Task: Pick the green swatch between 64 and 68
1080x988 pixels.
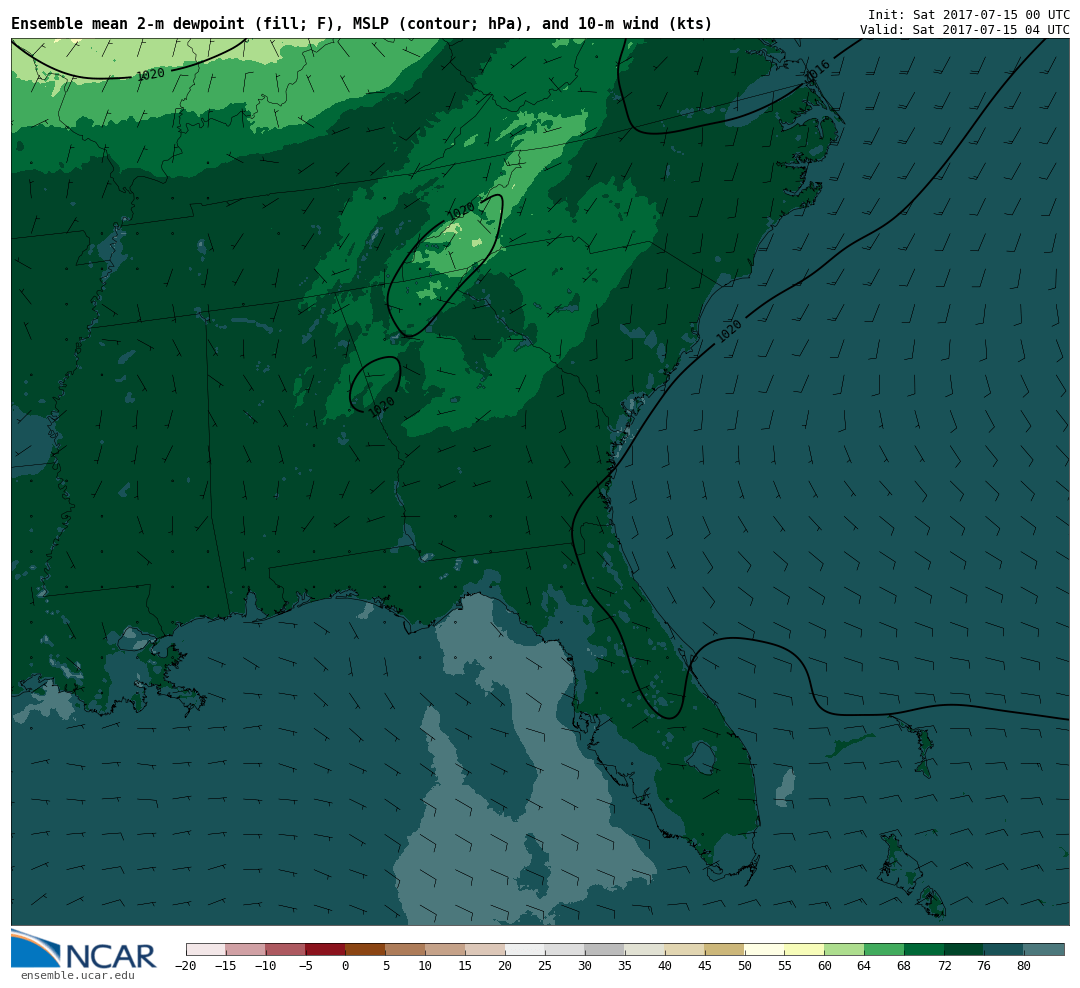Action: click(x=885, y=949)
